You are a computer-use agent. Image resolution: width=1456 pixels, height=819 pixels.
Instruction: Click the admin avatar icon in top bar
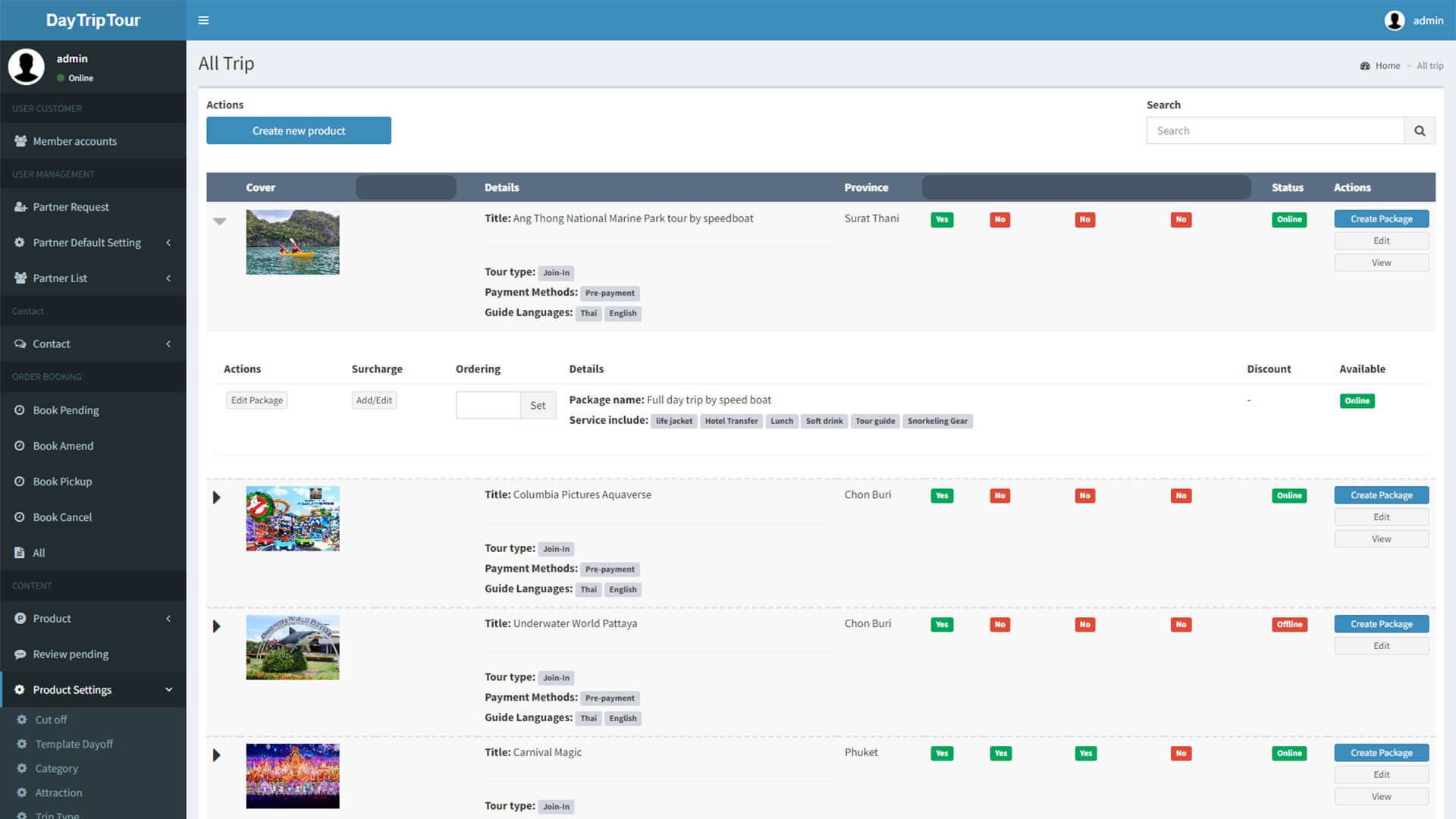[x=1394, y=20]
